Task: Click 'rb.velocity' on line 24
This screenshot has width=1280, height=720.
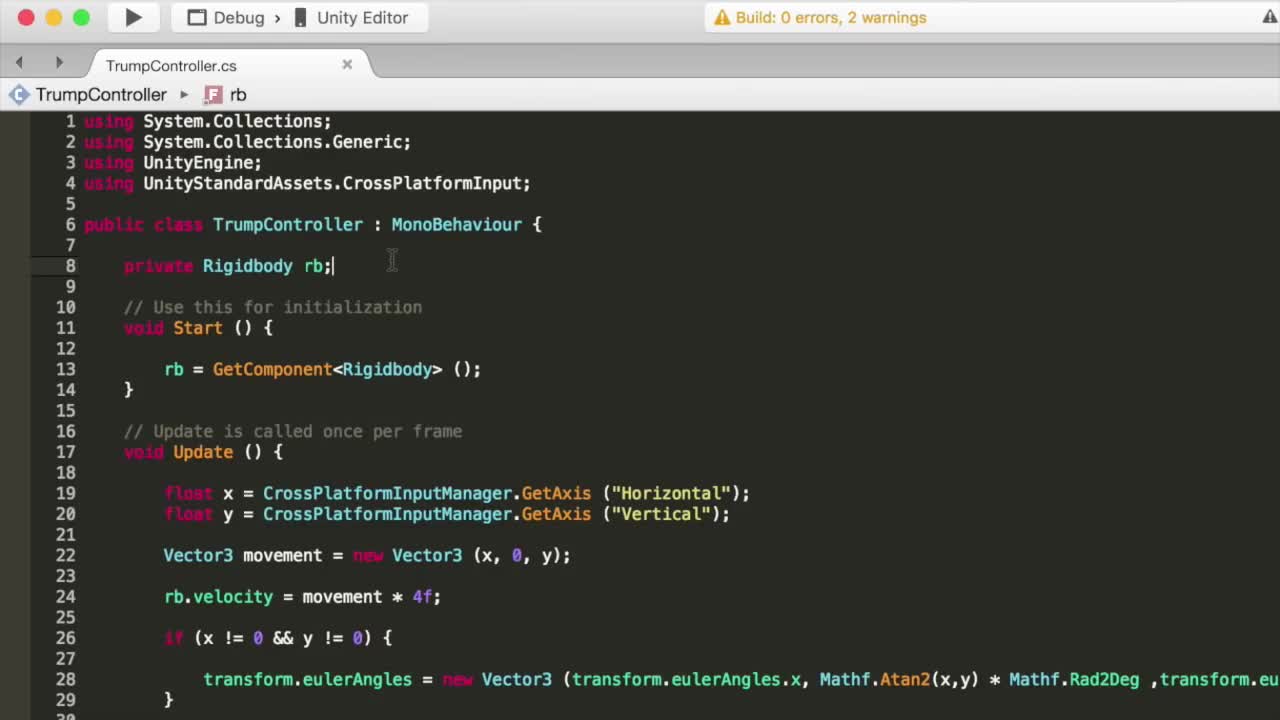Action: pyautogui.click(x=218, y=597)
